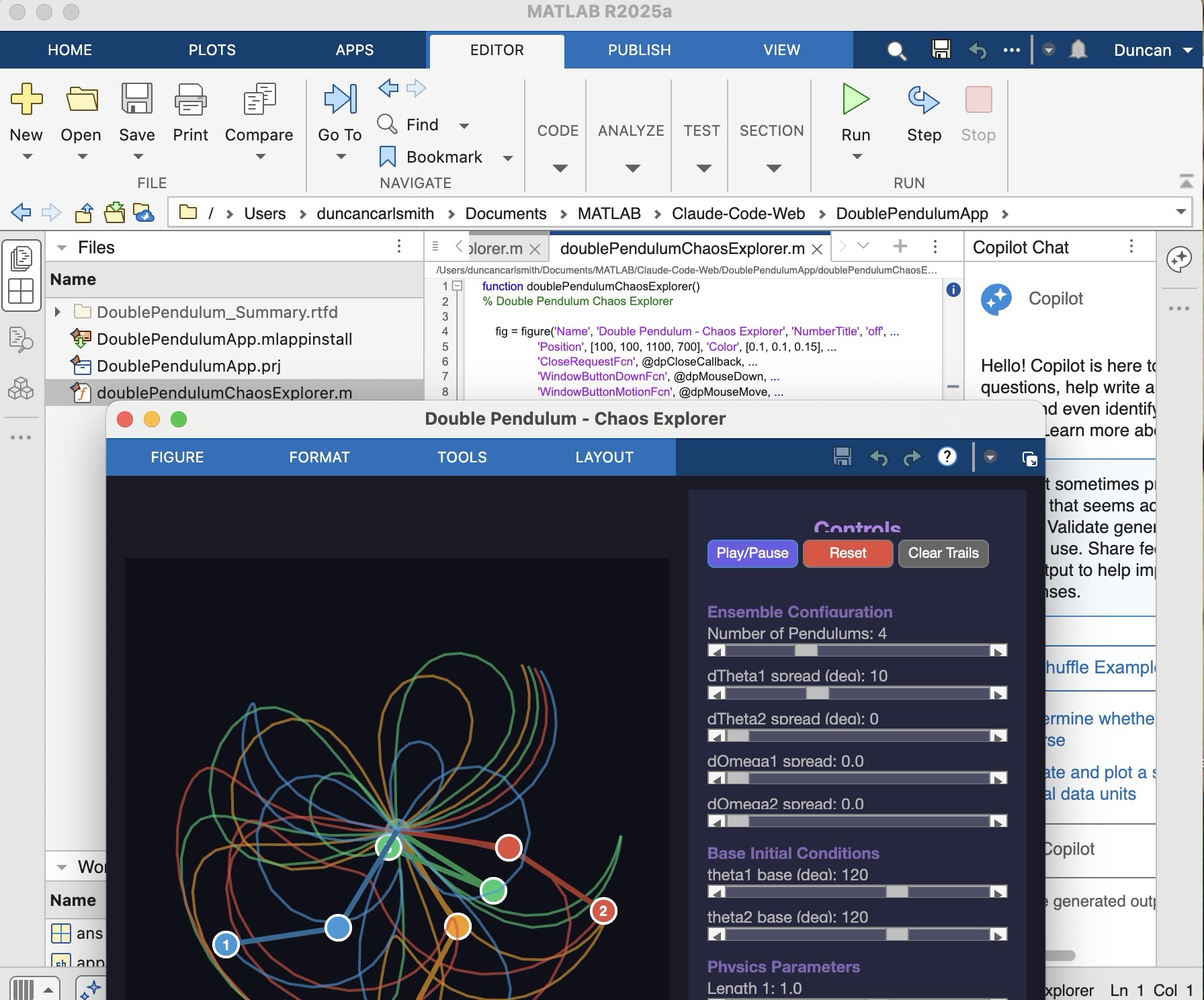Switch to the PLOTS tab

(x=212, y=50)
